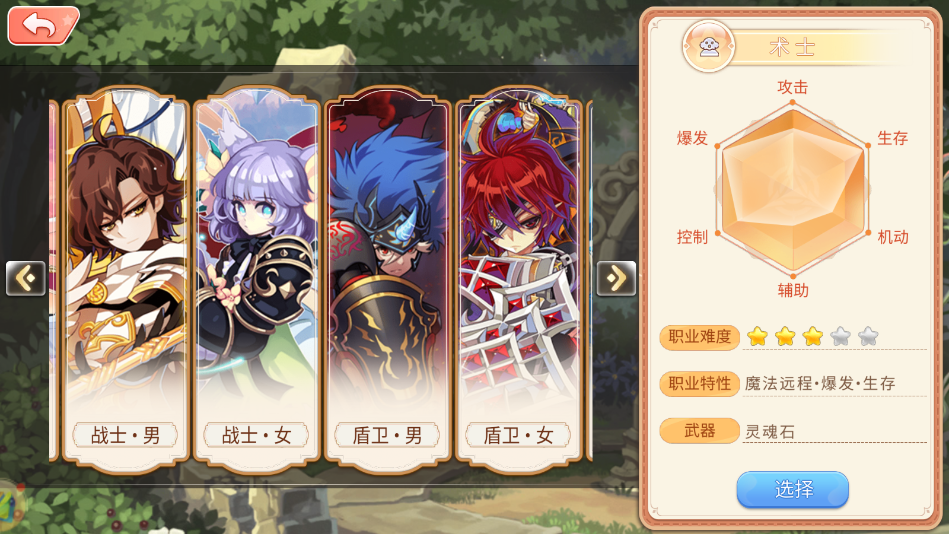Click the 职业难度 label

[700, 337]
